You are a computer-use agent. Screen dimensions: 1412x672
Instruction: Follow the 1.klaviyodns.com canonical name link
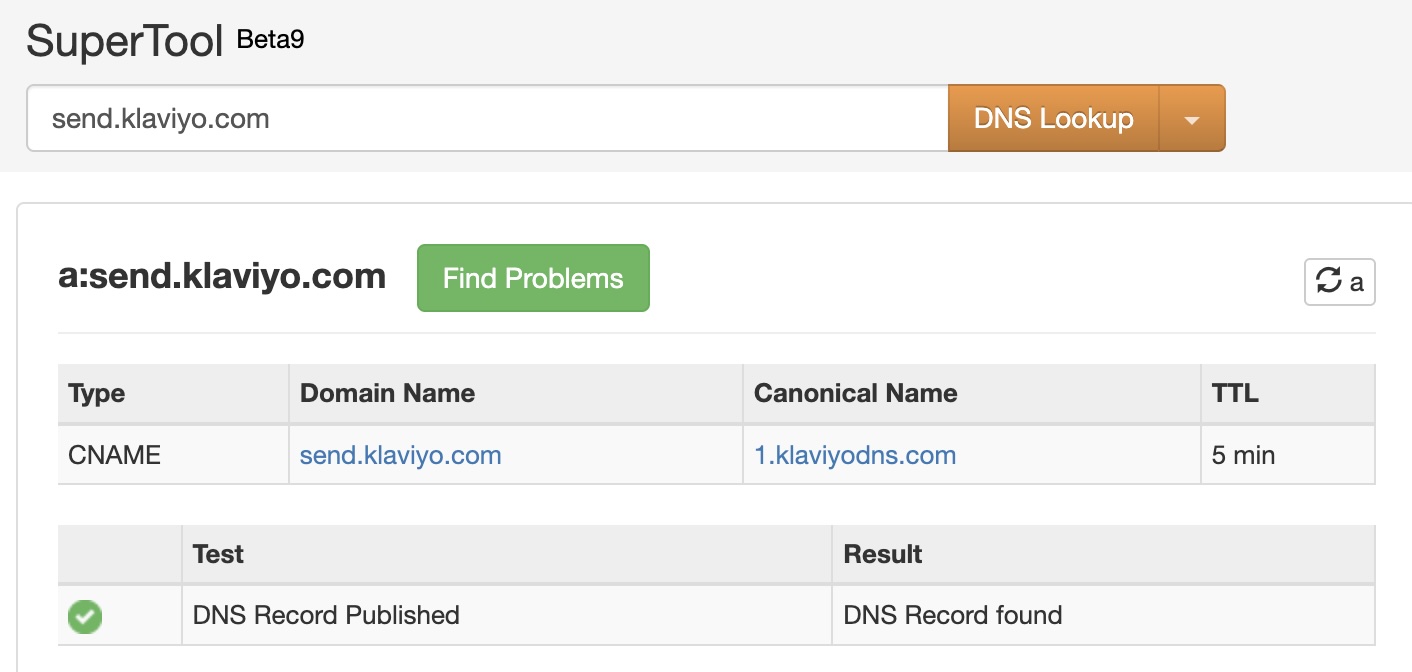point(855,456)
